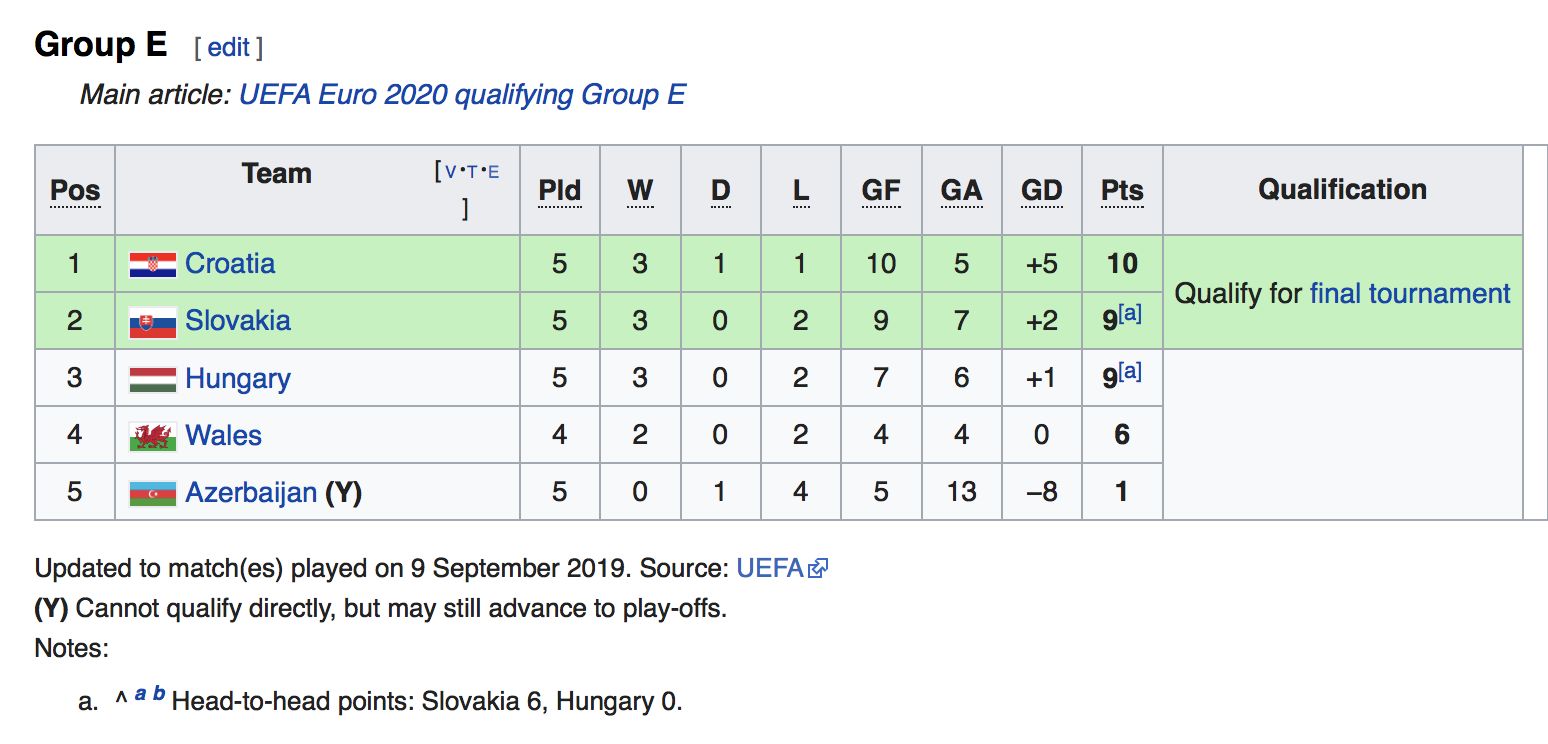This screenshot has width=1548, height=744.
Task: Click the Croatia flag icon
Action: pos(152,265)
